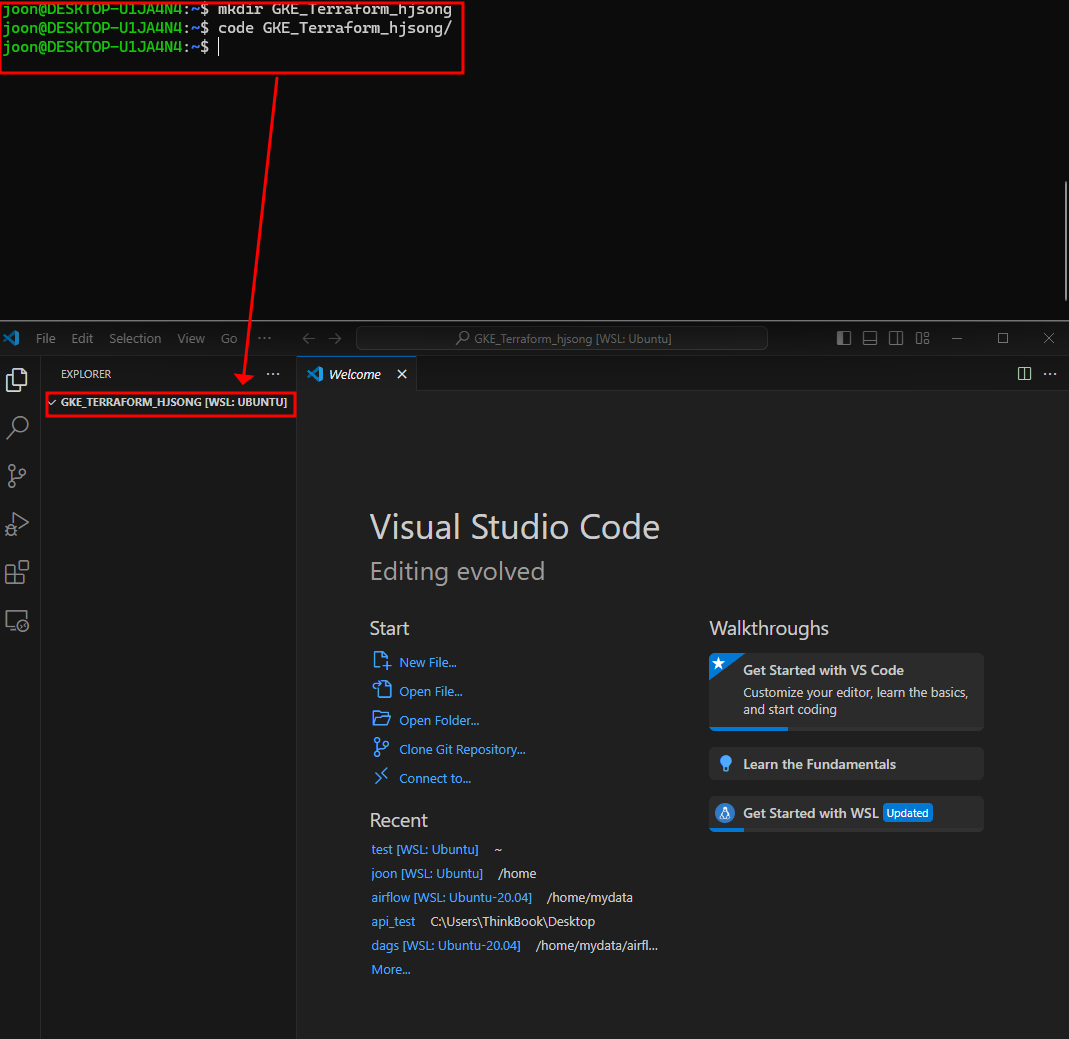Open the File menu
Screen dimensions: 1069x1039
tap(46, 338)
